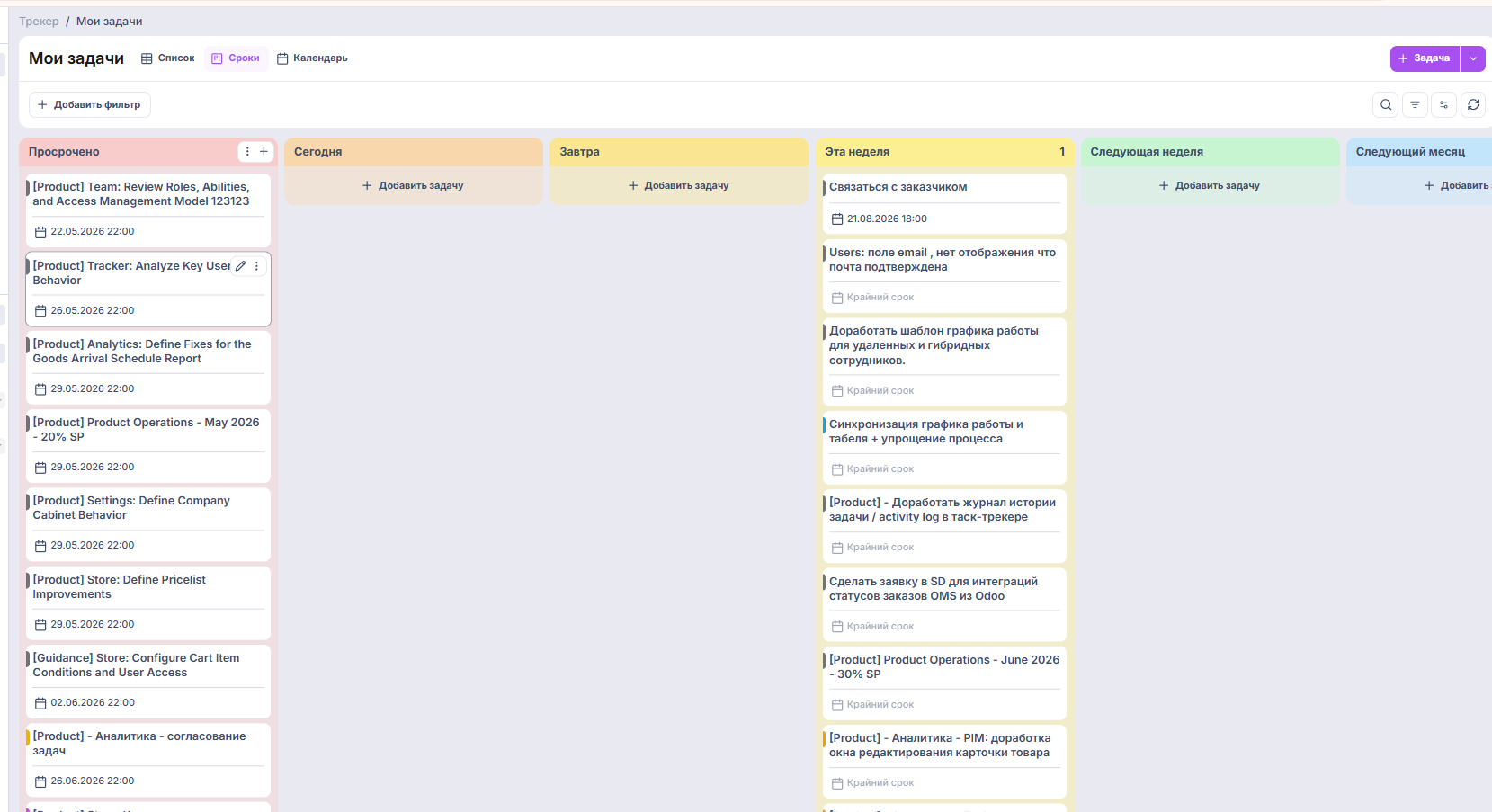Viewport: 1492px width, 812px height.
Task: Open the view settings sliders icon
Action: point(1443,105)
